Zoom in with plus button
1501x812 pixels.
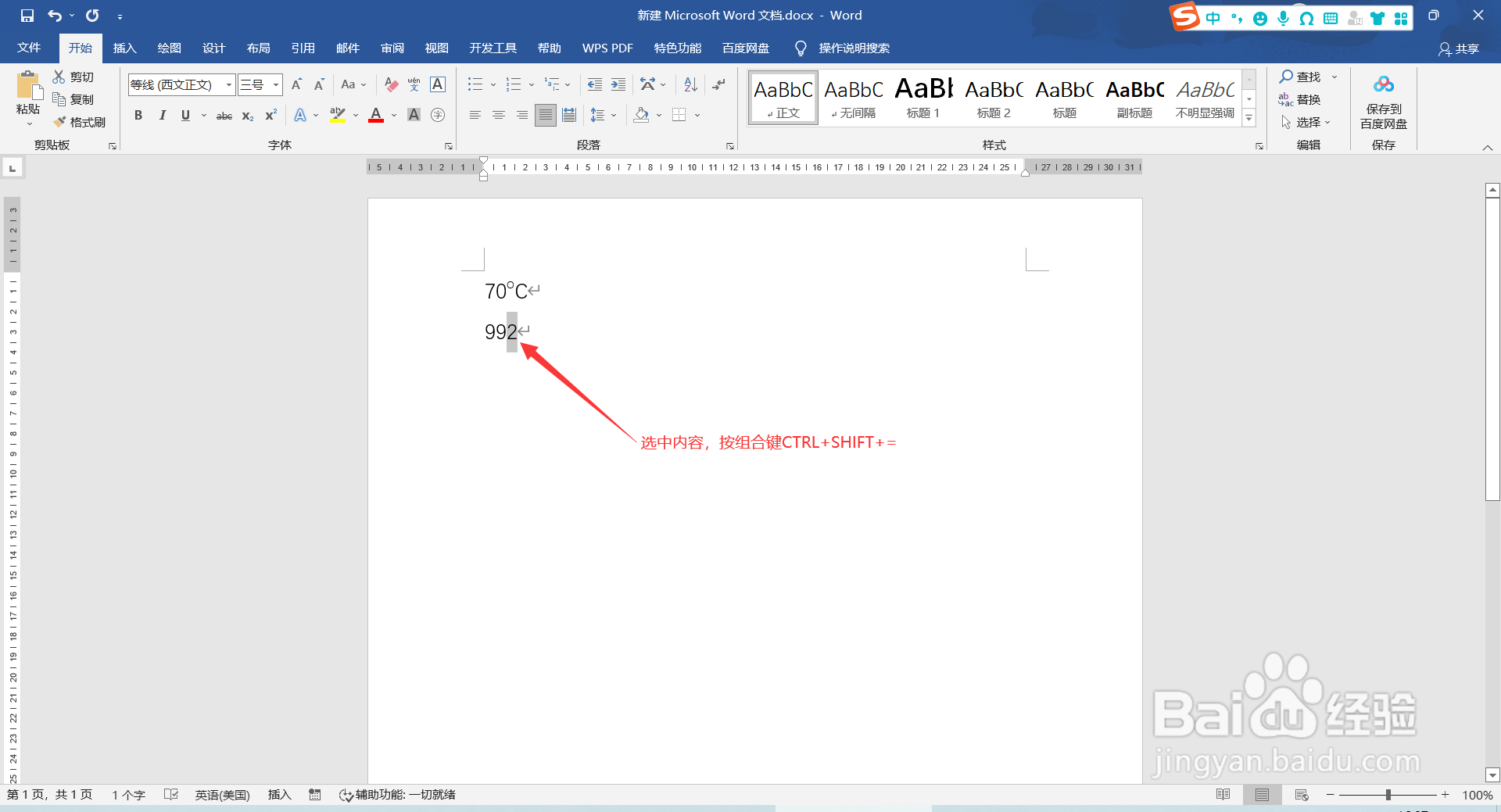[1445, 795]
